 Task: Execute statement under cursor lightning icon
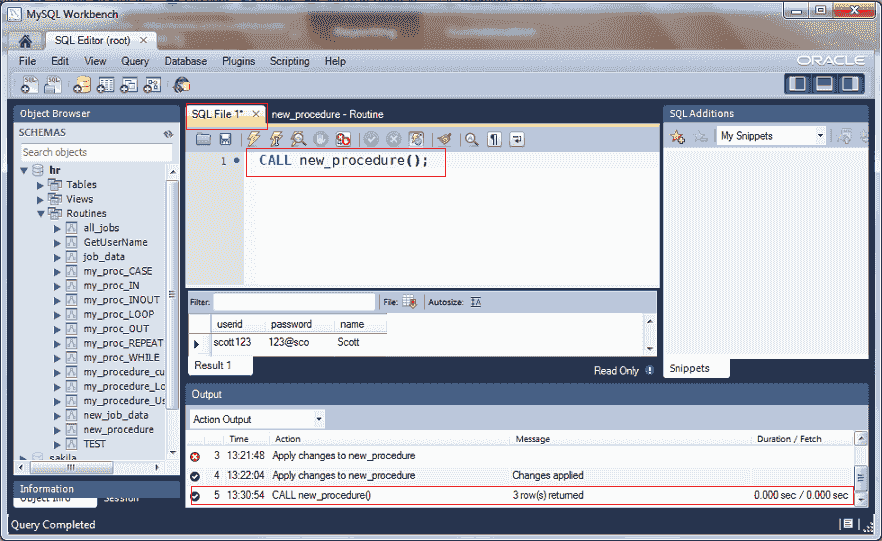click(x=276, y=139)
